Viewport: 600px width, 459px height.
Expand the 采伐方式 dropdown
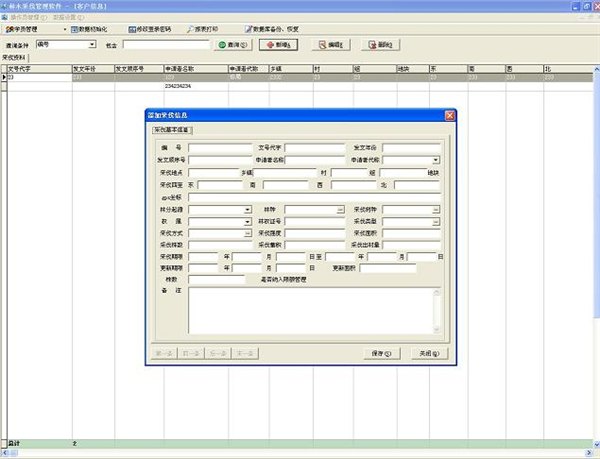click(x=247, y=233)
